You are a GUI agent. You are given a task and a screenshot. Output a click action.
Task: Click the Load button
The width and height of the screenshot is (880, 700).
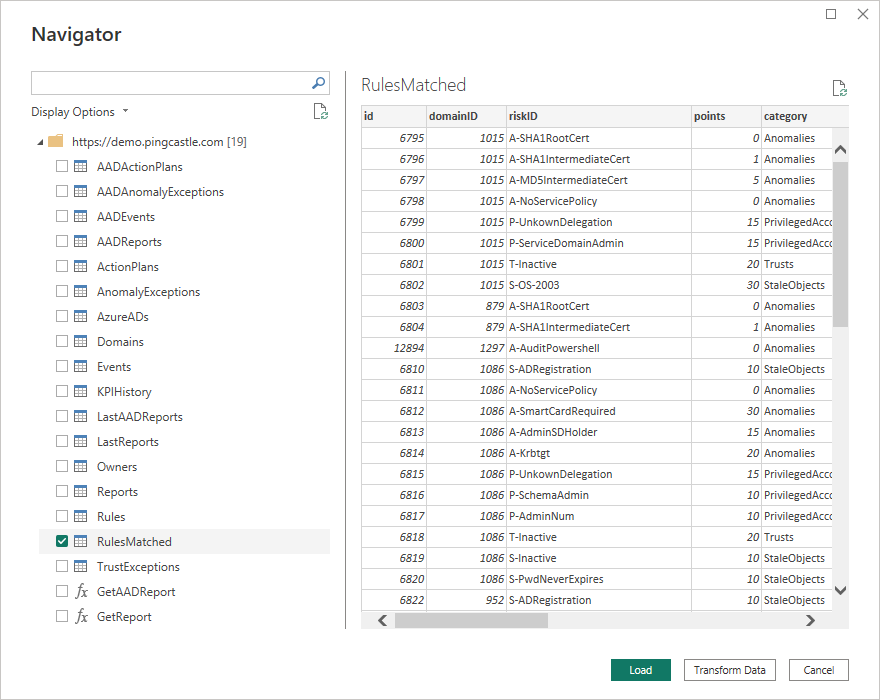[640, 670]
